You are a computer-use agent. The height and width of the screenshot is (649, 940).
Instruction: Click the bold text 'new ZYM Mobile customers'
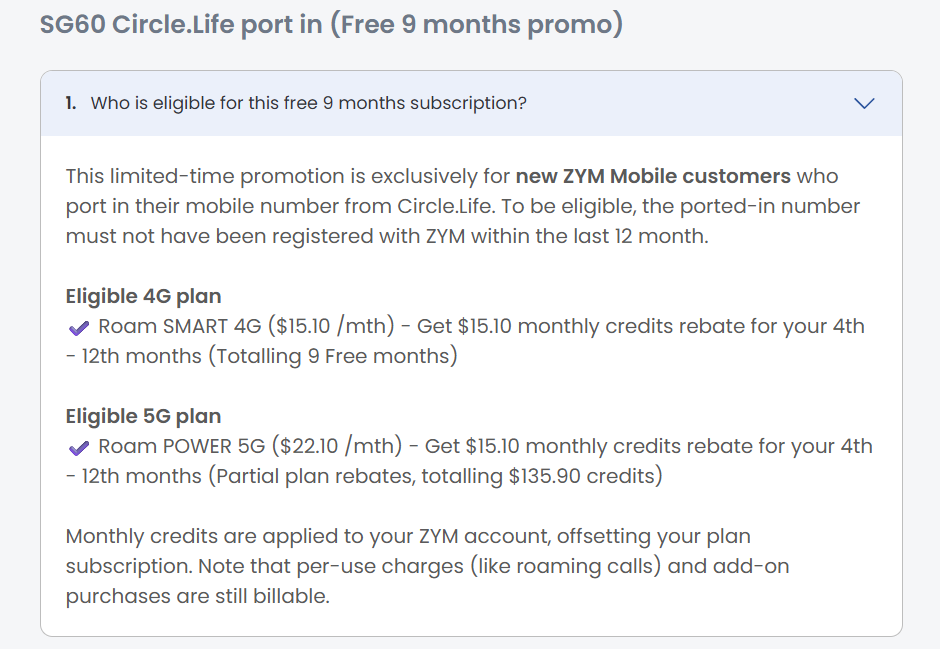pos(653,176)
